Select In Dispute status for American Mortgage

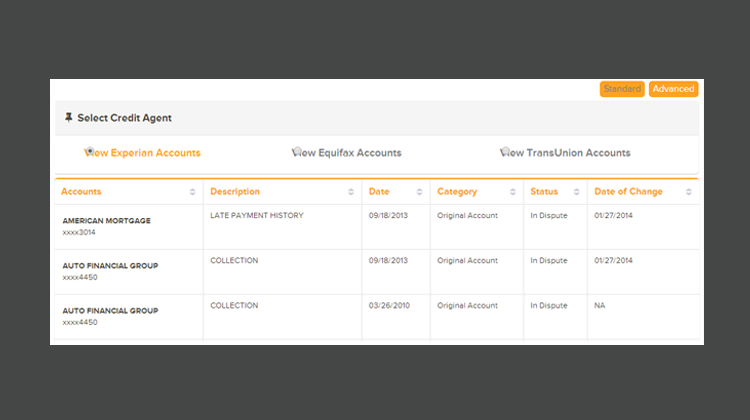coord(549,215)
